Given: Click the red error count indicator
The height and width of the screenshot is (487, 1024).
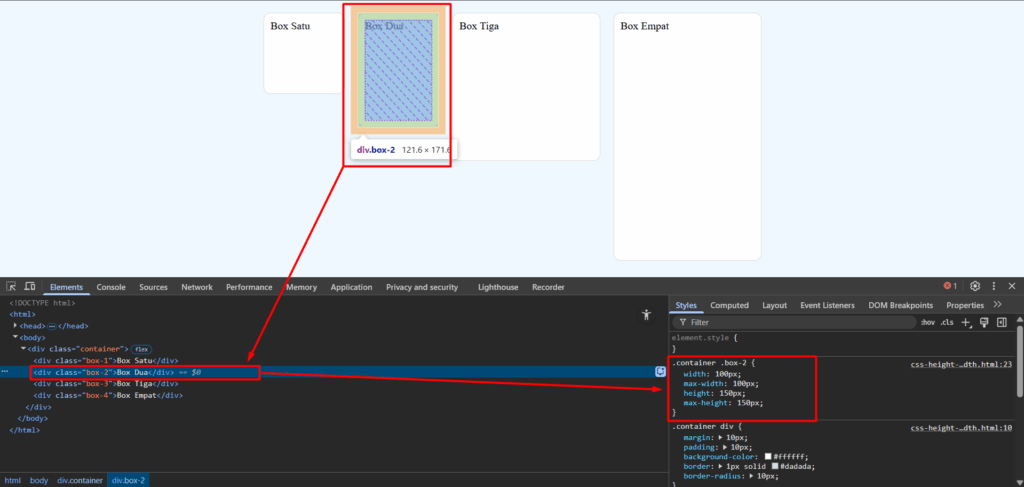Looking at the screenshot, I should [x=950, y=286].
